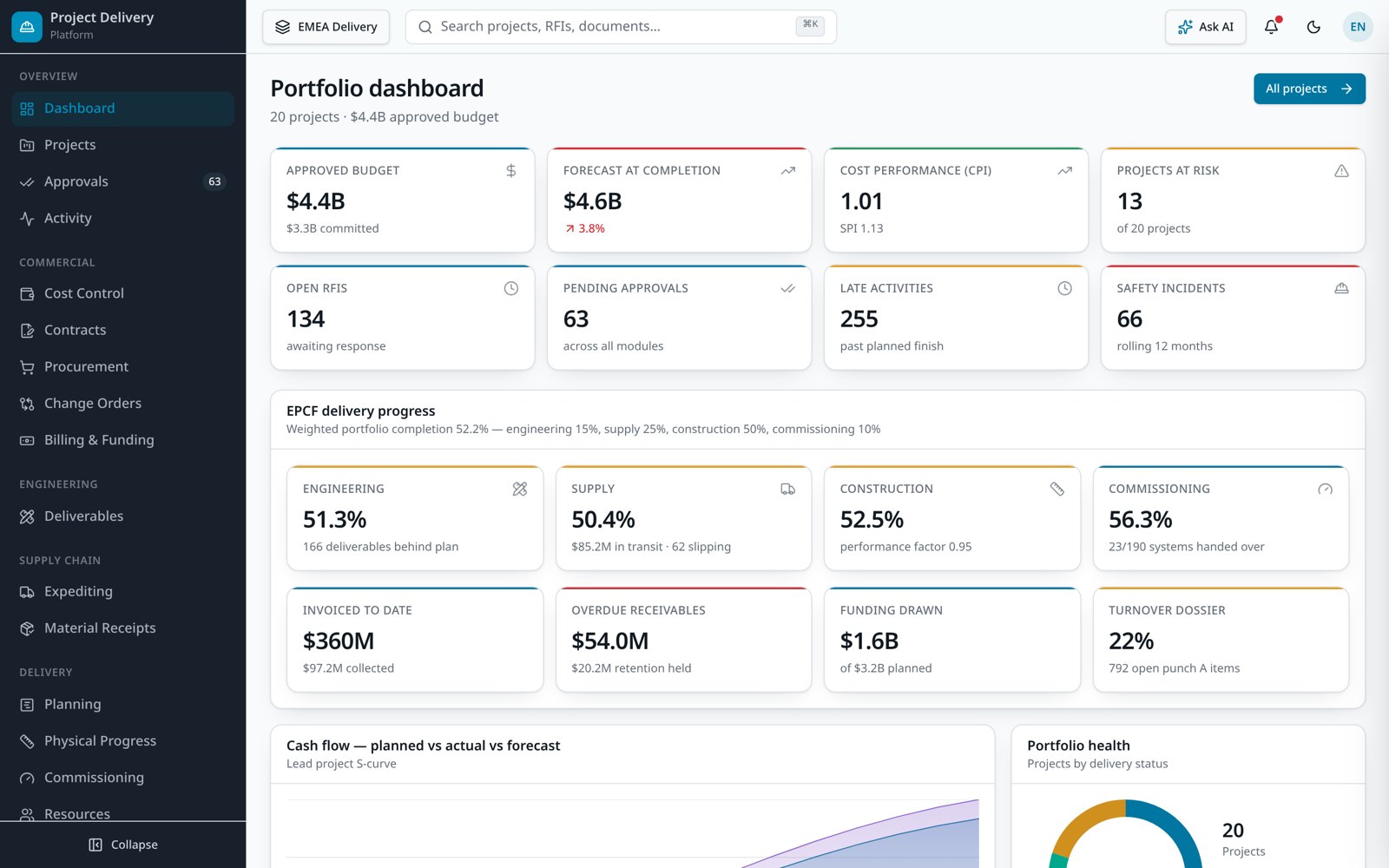Navigate to Contracts
The width and height of the screenshot is (1389, 868).
[122, 330]
